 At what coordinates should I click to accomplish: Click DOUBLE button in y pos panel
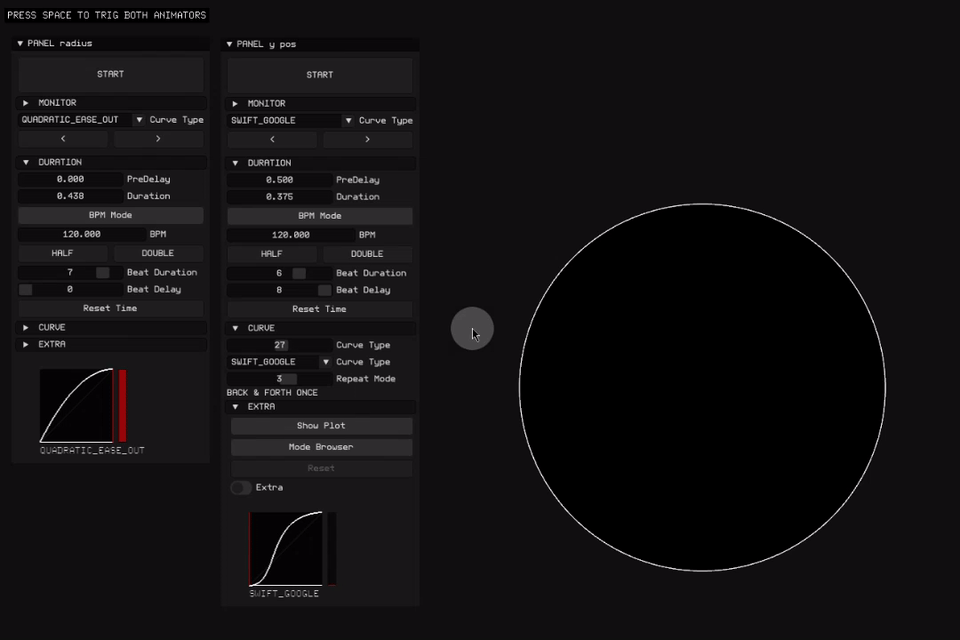point(368,254)
